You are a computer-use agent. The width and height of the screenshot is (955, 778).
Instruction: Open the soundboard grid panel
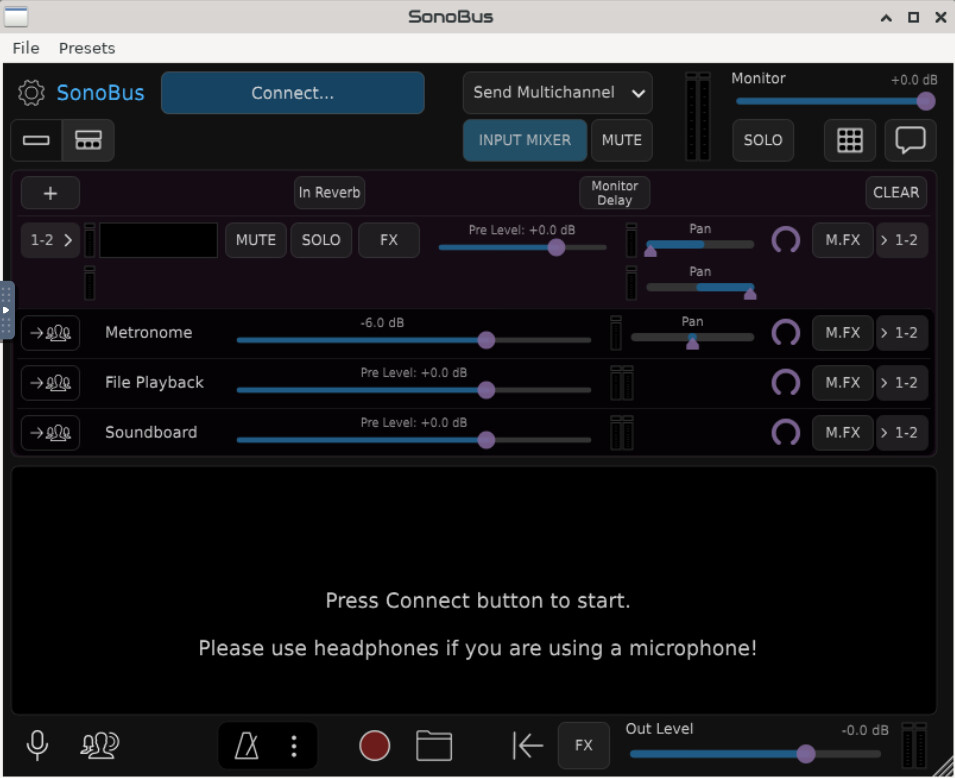tap(850, 141)
